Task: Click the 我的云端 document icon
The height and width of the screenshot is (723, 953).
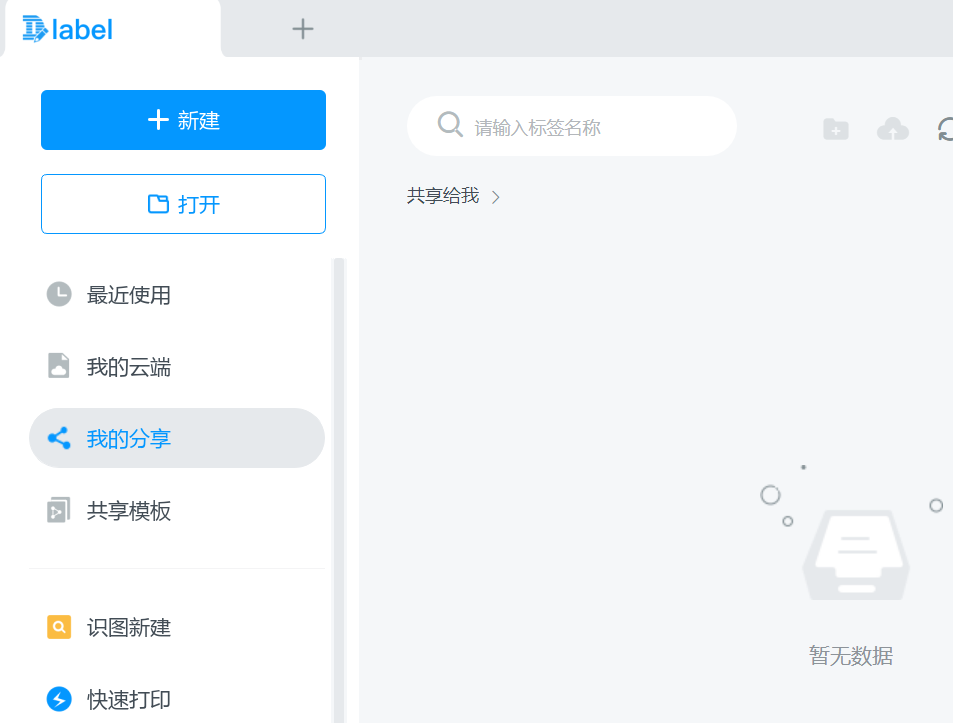Action: (x=59, y=366)
